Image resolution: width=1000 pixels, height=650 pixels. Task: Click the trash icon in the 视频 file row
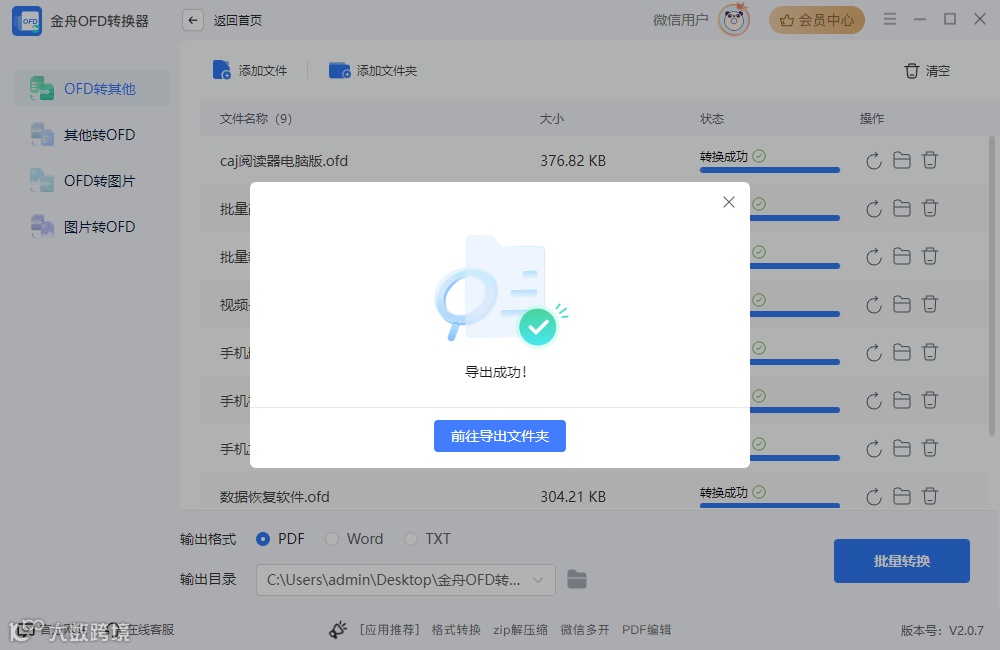pyautogui.click(x=930, y=304)
